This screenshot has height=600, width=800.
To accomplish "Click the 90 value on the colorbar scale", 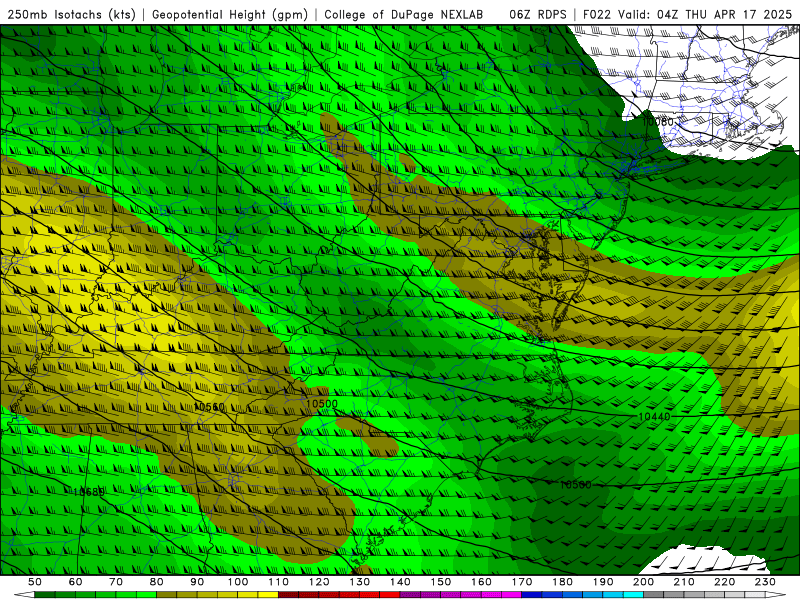I will tap(197, 582).
